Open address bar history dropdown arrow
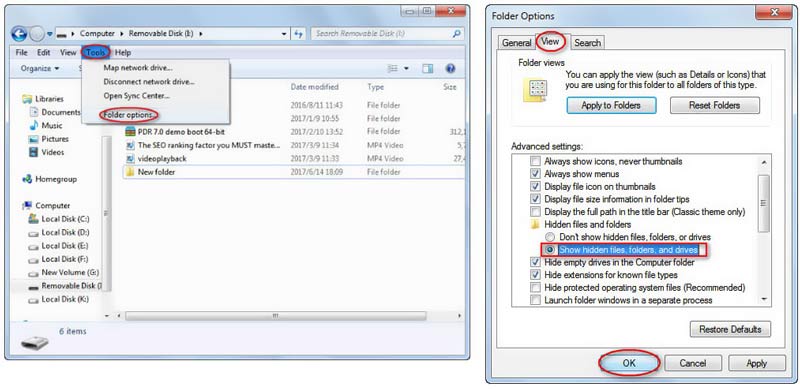This screenshot has height=389, width=800. (x=284, y=34)
